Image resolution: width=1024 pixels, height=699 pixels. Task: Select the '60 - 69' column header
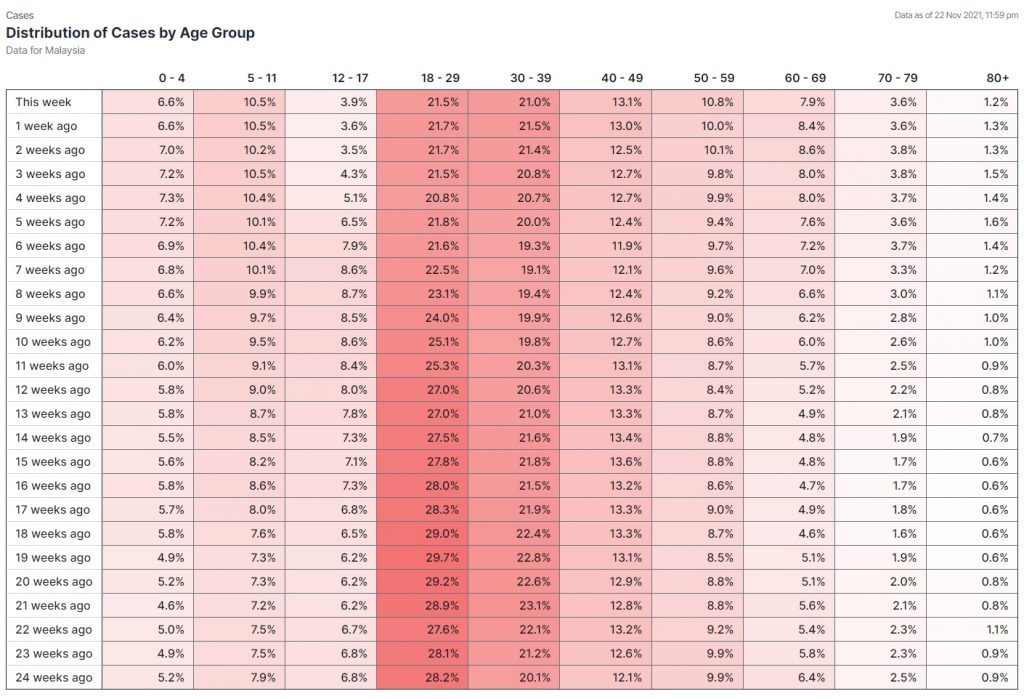[x=805, y=77]
